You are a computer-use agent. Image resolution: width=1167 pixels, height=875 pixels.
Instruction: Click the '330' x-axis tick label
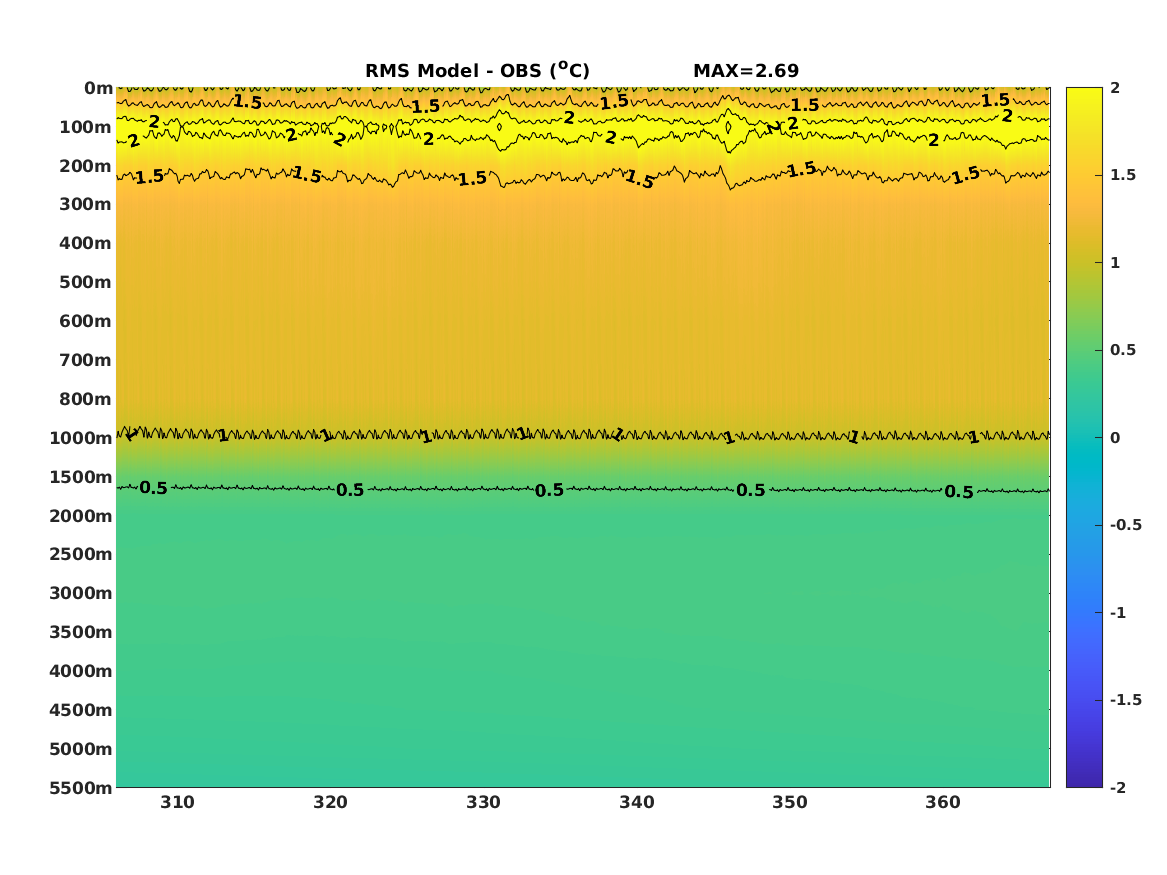click(484, 803)
